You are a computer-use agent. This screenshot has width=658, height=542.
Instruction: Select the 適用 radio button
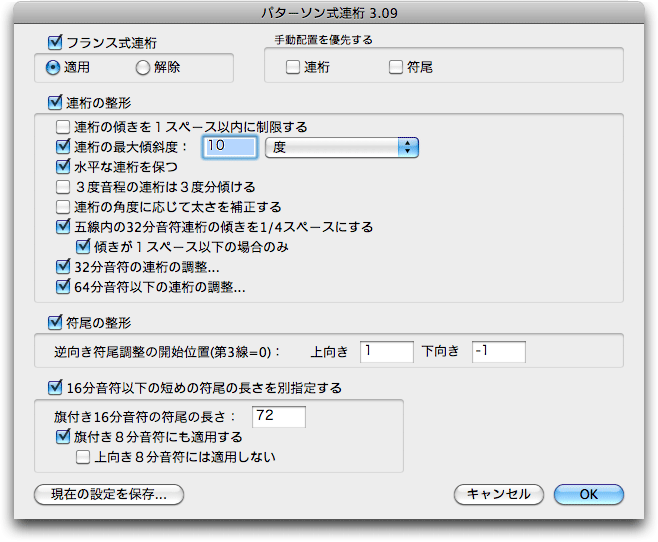(53, 68)
